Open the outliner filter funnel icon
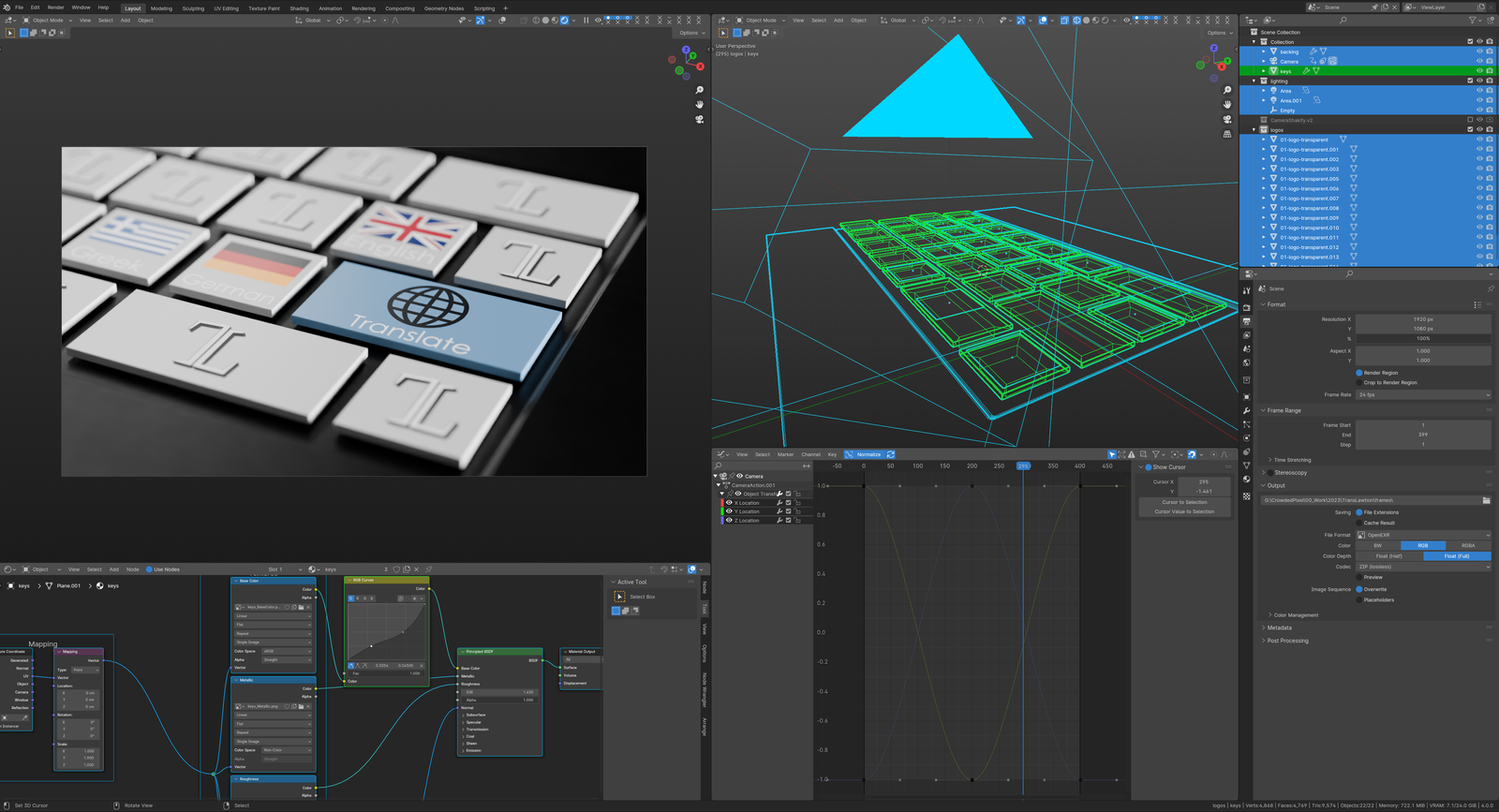1499x812 pixels. 1472,20
